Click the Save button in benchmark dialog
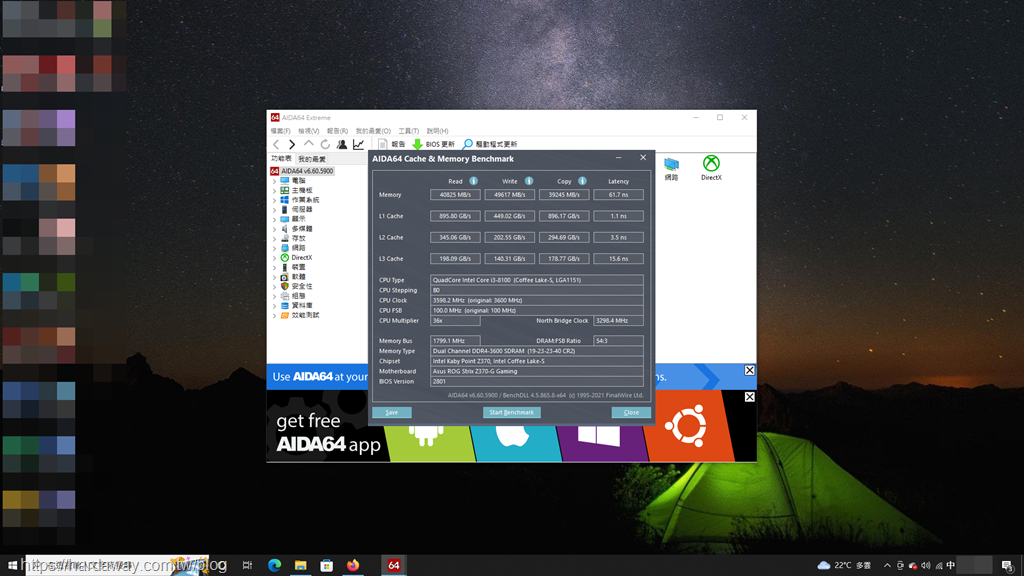This screenshot has width=1024, height=576. click(x=392, y=413)
